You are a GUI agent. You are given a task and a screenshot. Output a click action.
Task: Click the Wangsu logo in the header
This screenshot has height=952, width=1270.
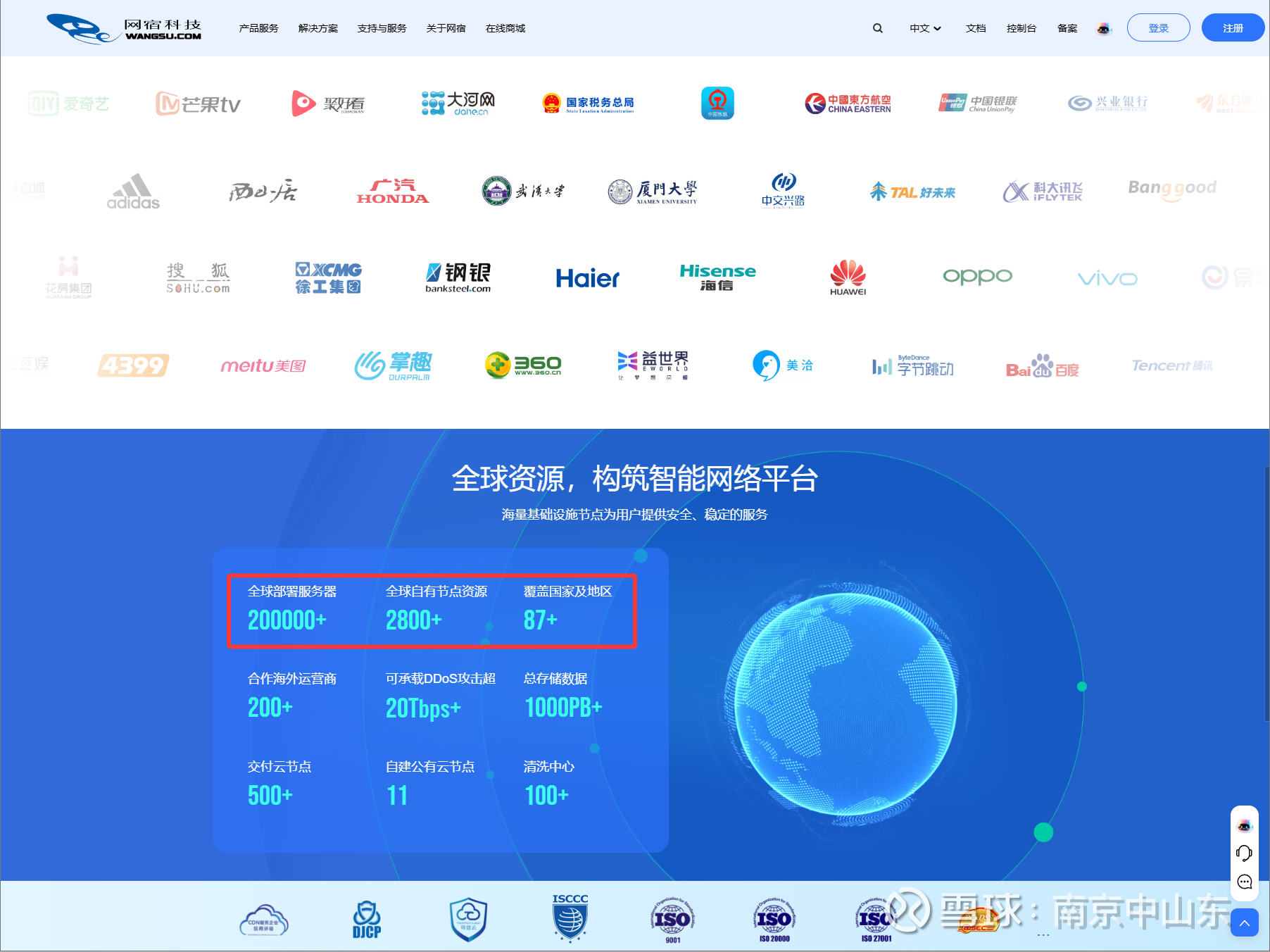click(124, 28)
